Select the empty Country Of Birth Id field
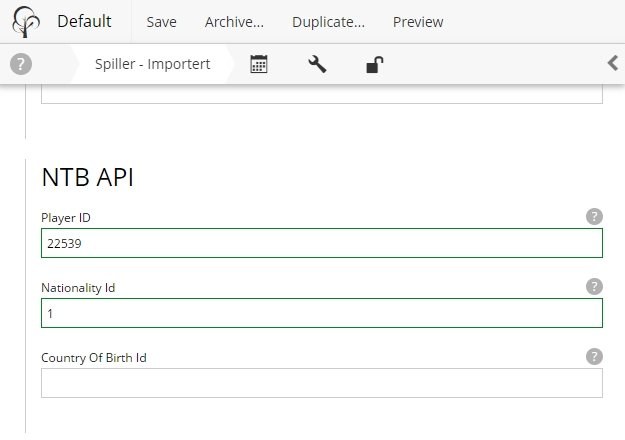Image resolution: width=625 pixels, height=440 pixels. [321, 384]
